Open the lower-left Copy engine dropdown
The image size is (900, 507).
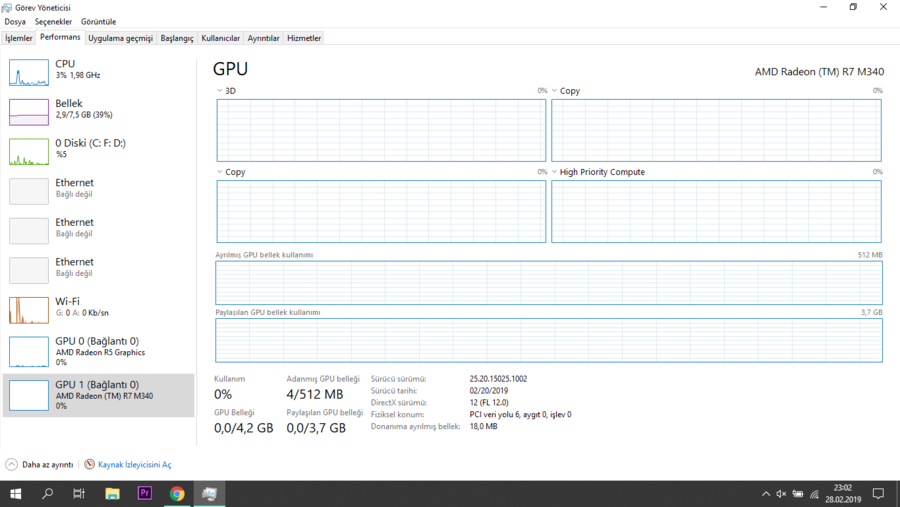[219, 172]
